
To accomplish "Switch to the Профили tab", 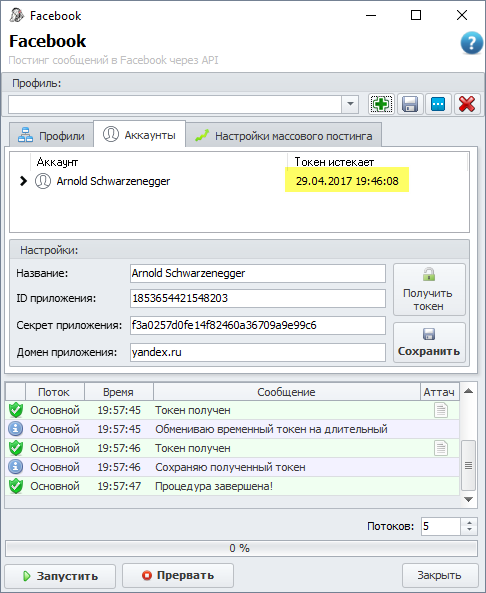I will 51,136.
